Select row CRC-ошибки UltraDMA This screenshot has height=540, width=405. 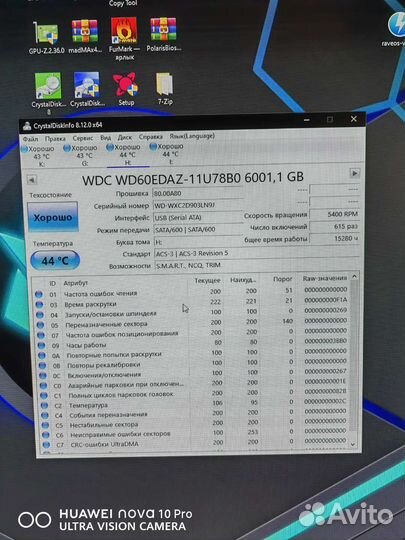click(x=196, y=444)
